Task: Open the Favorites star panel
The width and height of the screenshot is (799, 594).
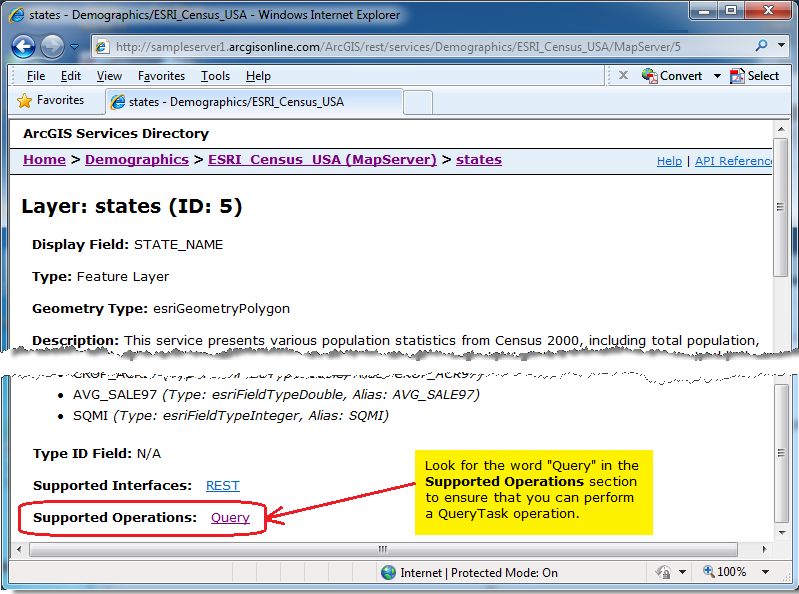Action: point(50,100)
